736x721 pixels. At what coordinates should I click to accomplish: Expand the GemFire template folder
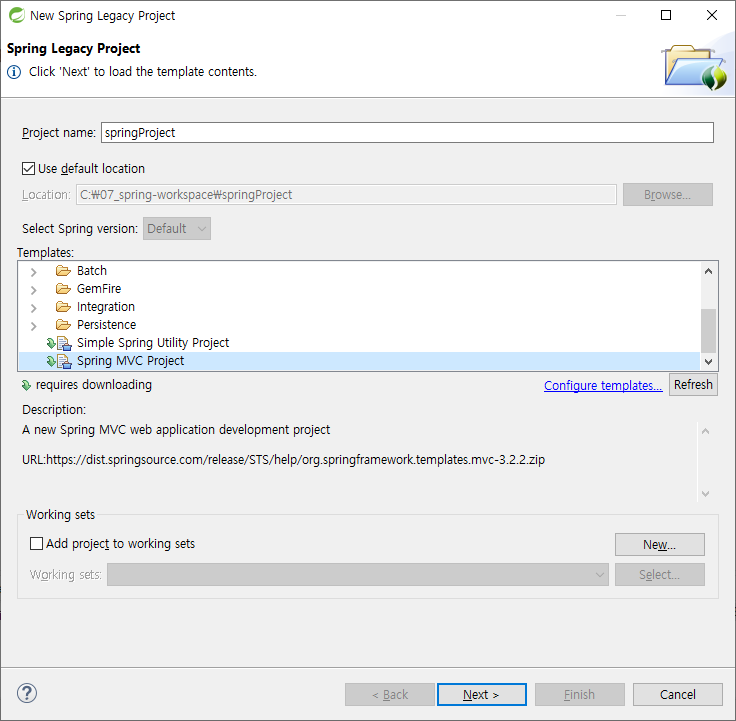tap(33, 290)
